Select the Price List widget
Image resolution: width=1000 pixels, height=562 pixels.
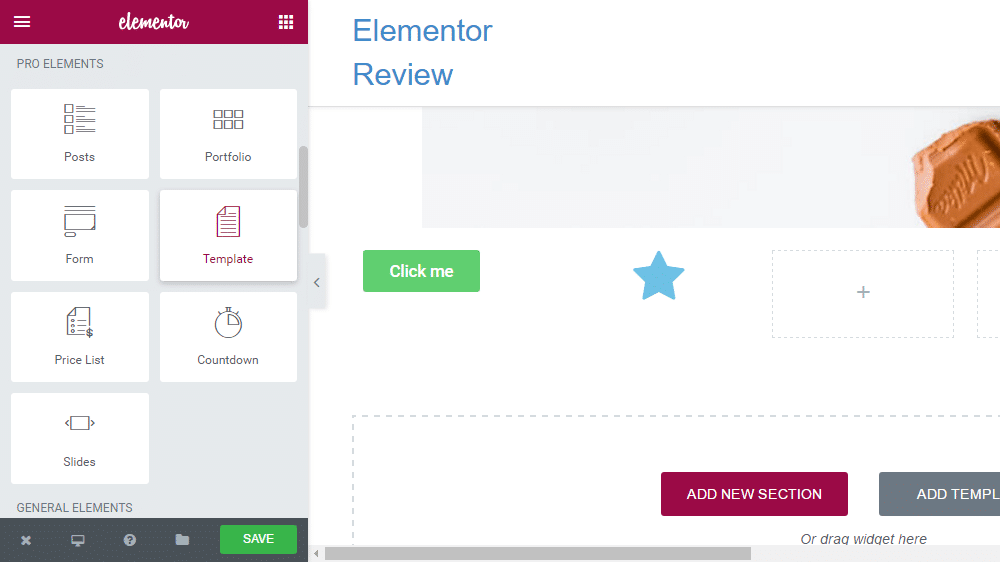click(80, 337)
